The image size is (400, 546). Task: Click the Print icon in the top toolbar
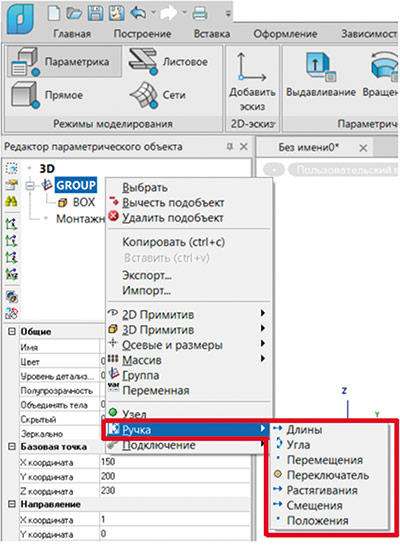[x=200, y=14]
